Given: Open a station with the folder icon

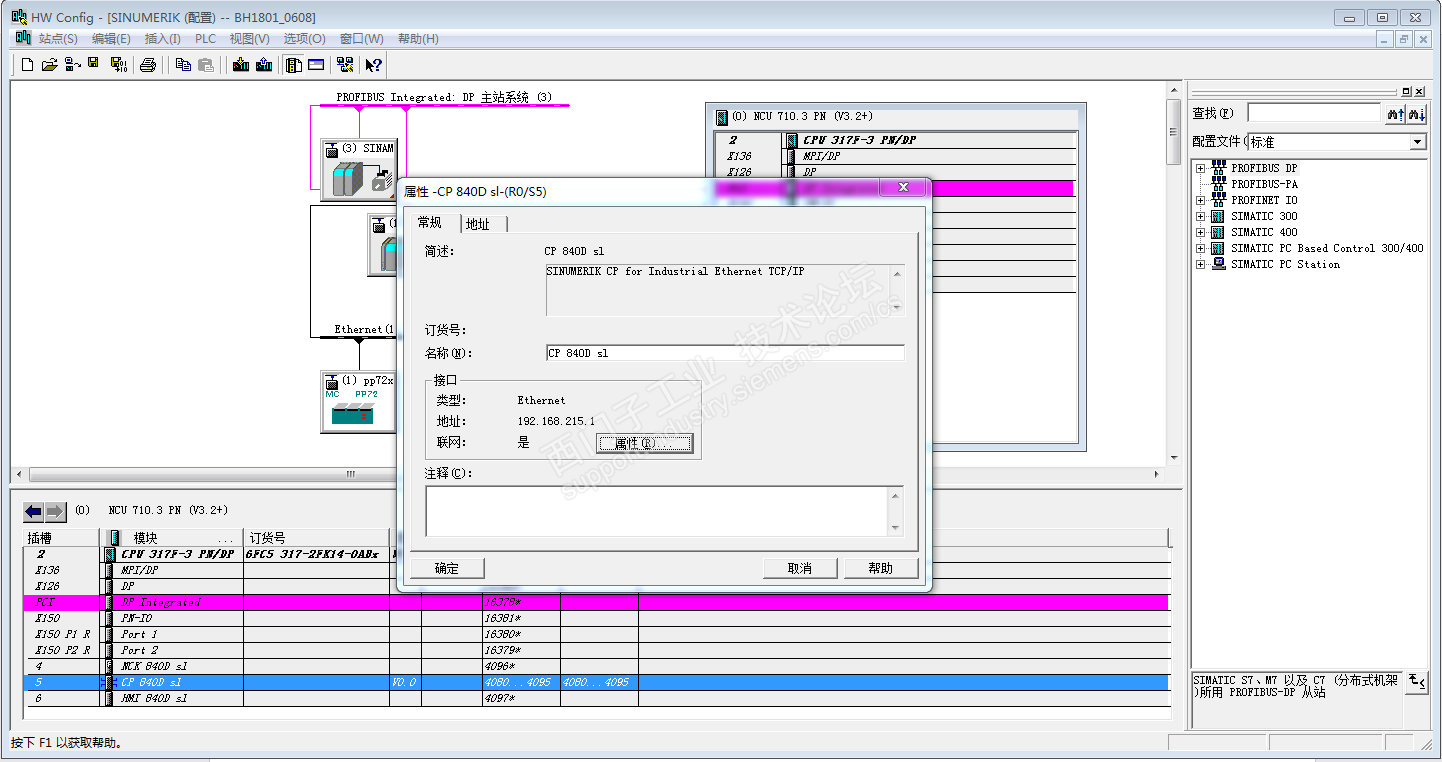Looking at the screenshot, I should (49, 65).
